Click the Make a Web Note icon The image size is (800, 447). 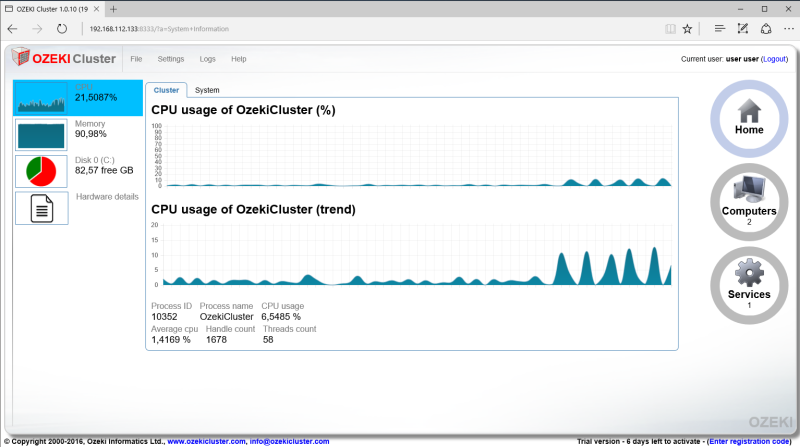tap(743, 29)
